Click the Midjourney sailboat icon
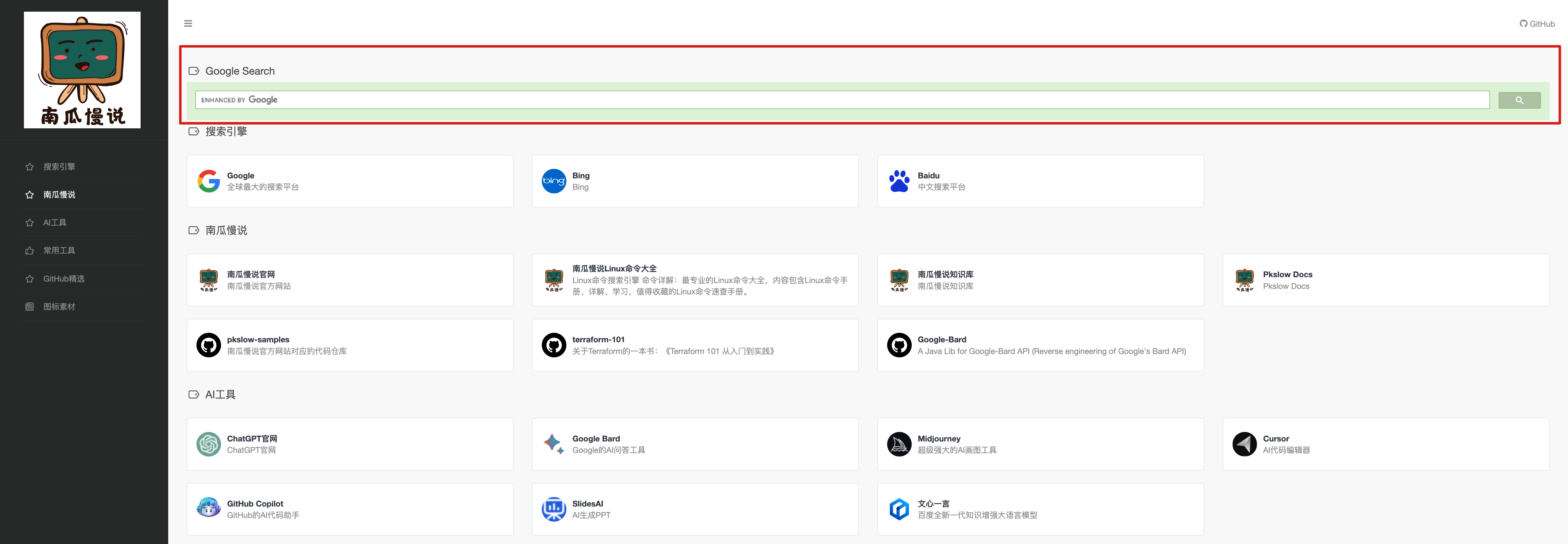 click(x=898, y=444)
